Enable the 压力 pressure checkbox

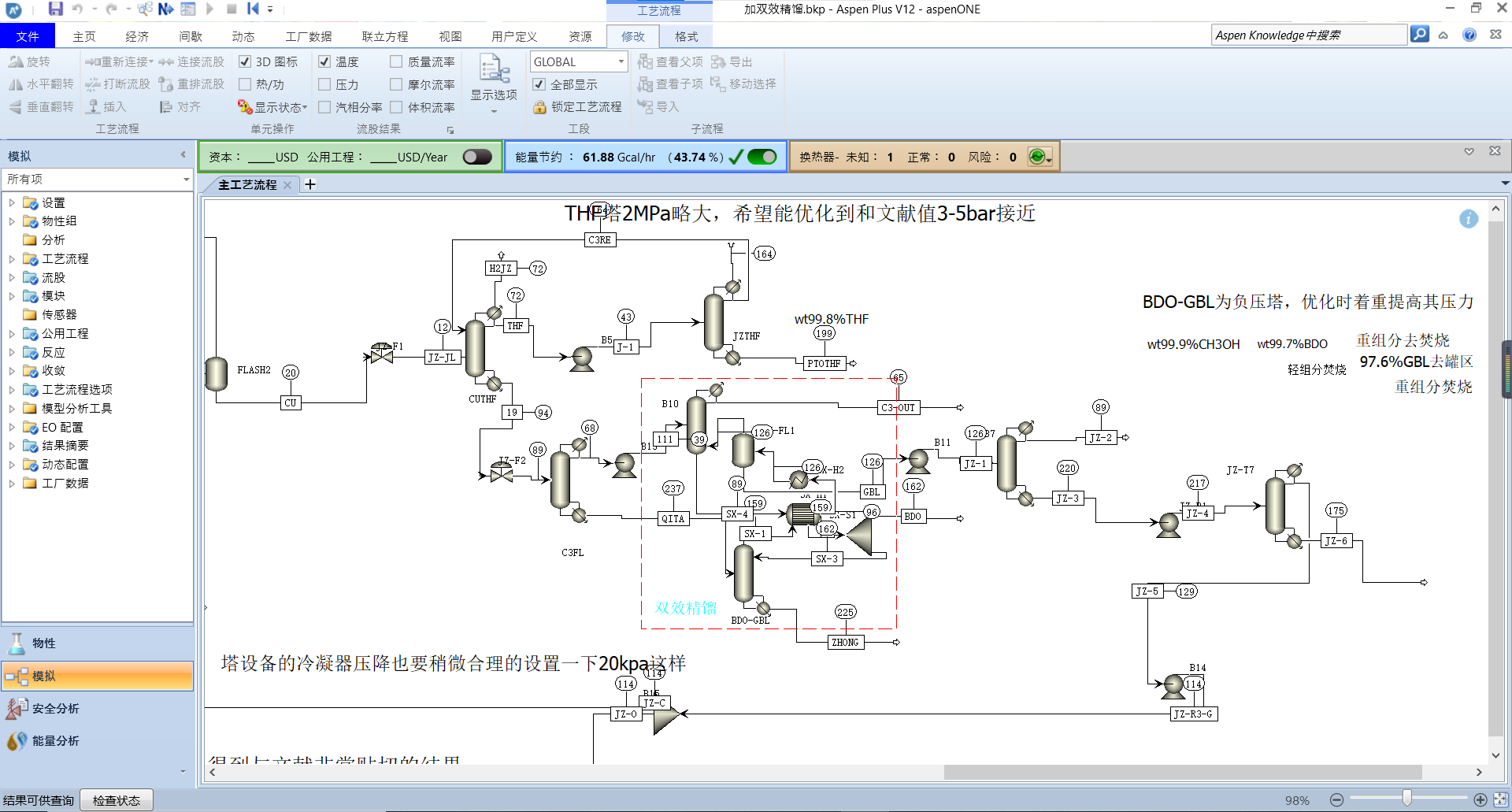click(324, 84)
